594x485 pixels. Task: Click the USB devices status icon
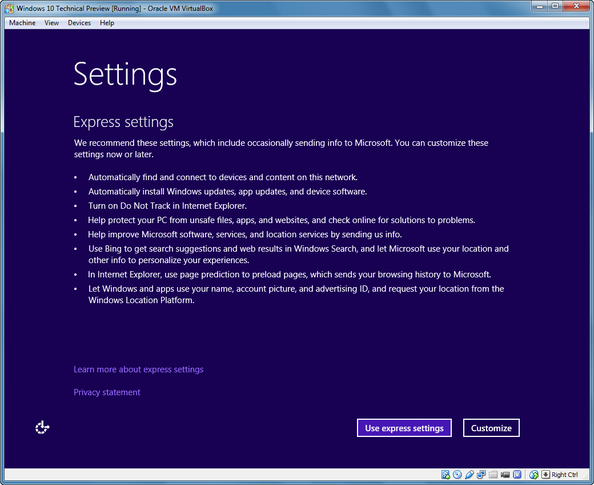(469, 474)
